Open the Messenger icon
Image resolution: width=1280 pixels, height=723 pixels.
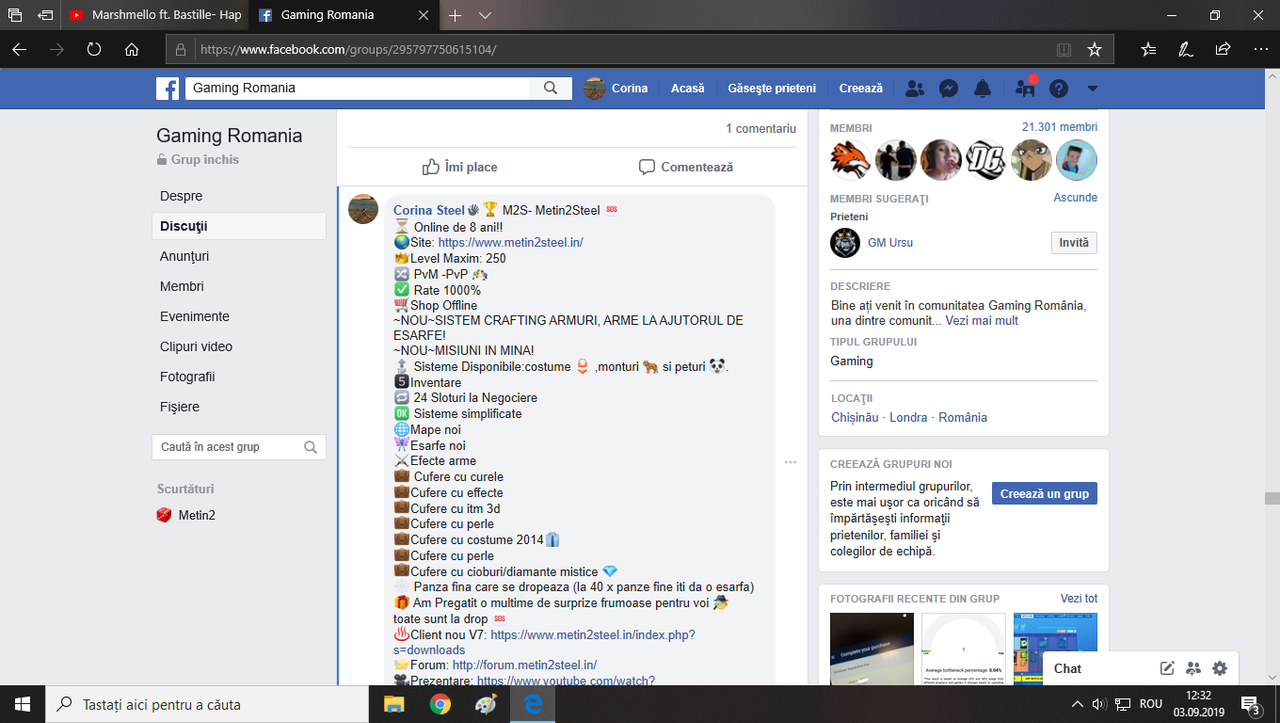(949, 88)
